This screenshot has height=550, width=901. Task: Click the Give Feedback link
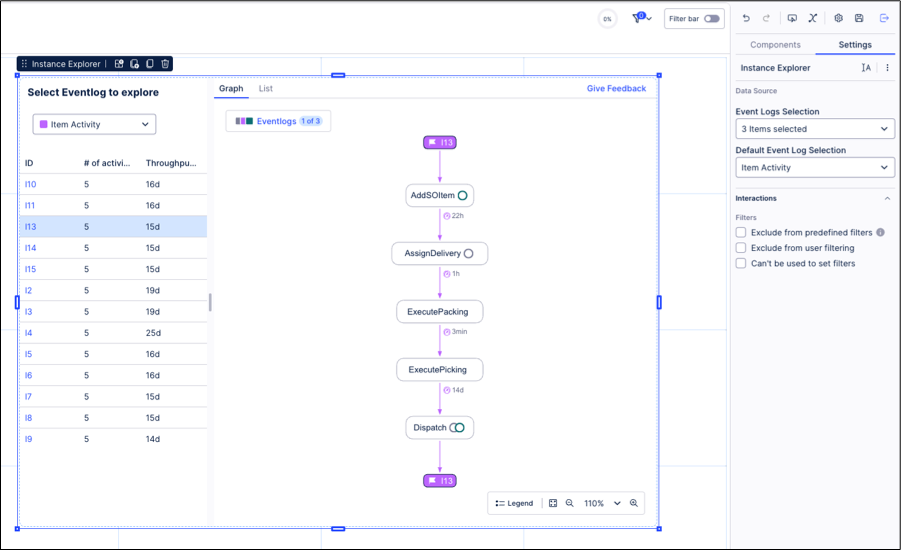[616, 89]
